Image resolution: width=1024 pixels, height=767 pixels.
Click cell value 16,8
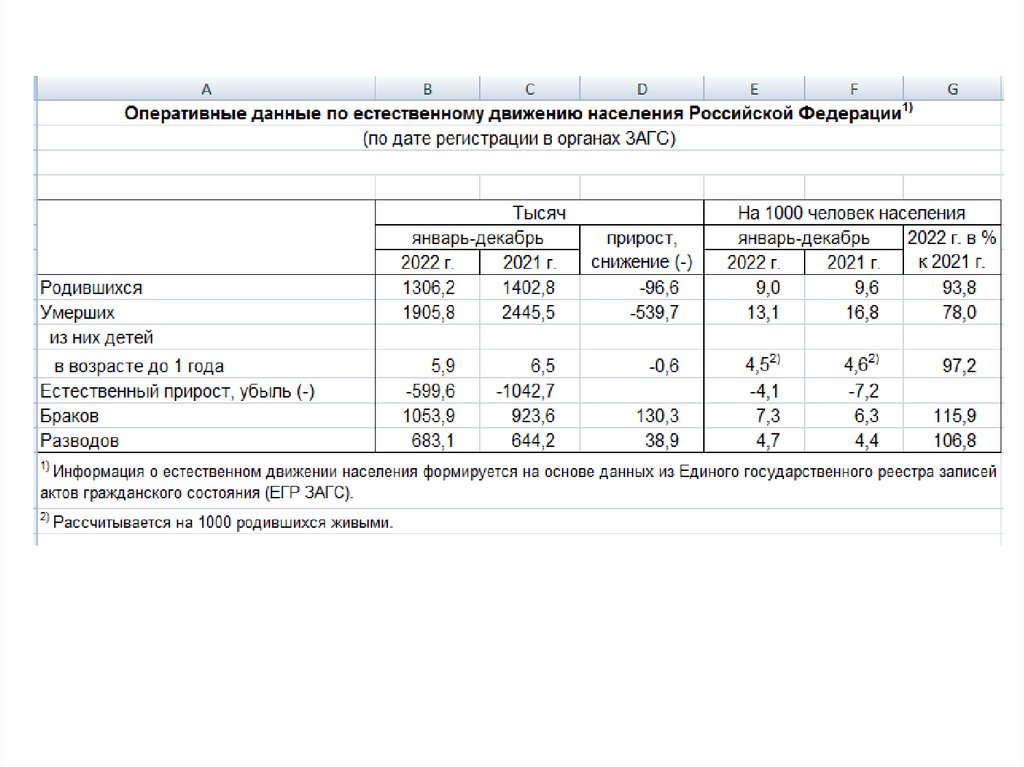coord(862,312)
